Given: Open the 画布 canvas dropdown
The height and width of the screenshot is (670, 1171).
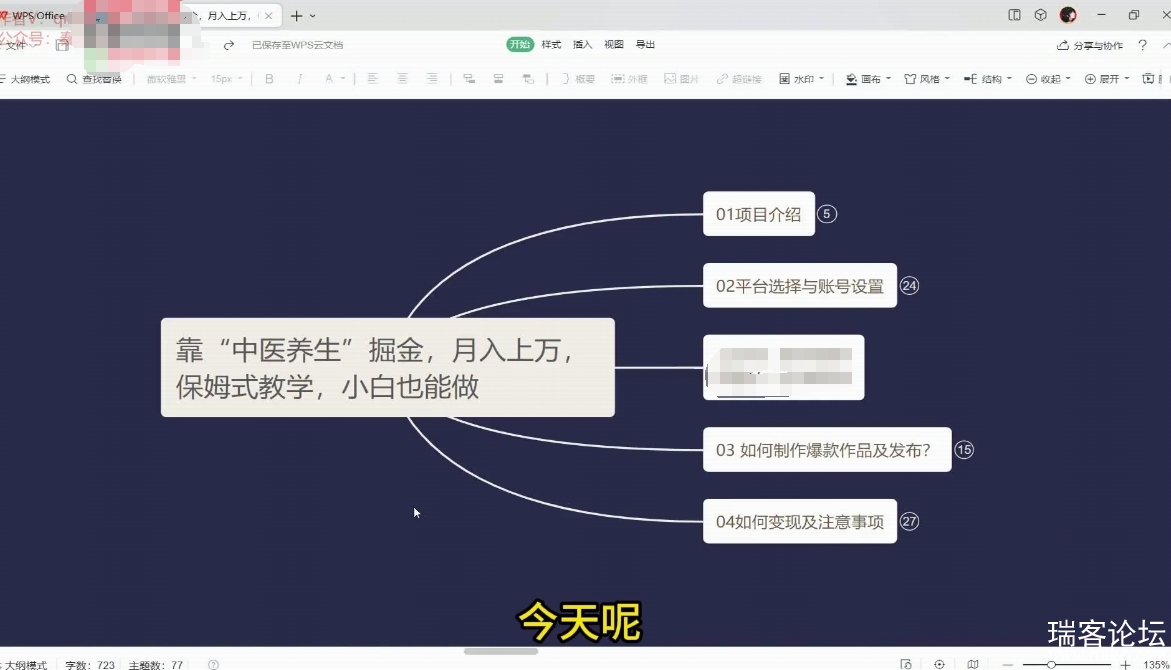Looking at the screenshot, I should [868, 79].
